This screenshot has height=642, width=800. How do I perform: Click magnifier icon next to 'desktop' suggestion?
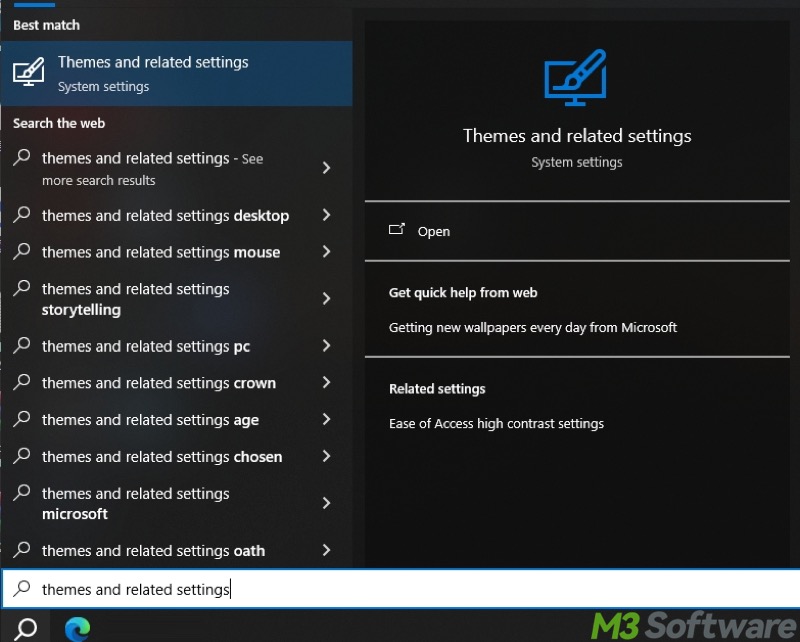(x=22, y=214)
